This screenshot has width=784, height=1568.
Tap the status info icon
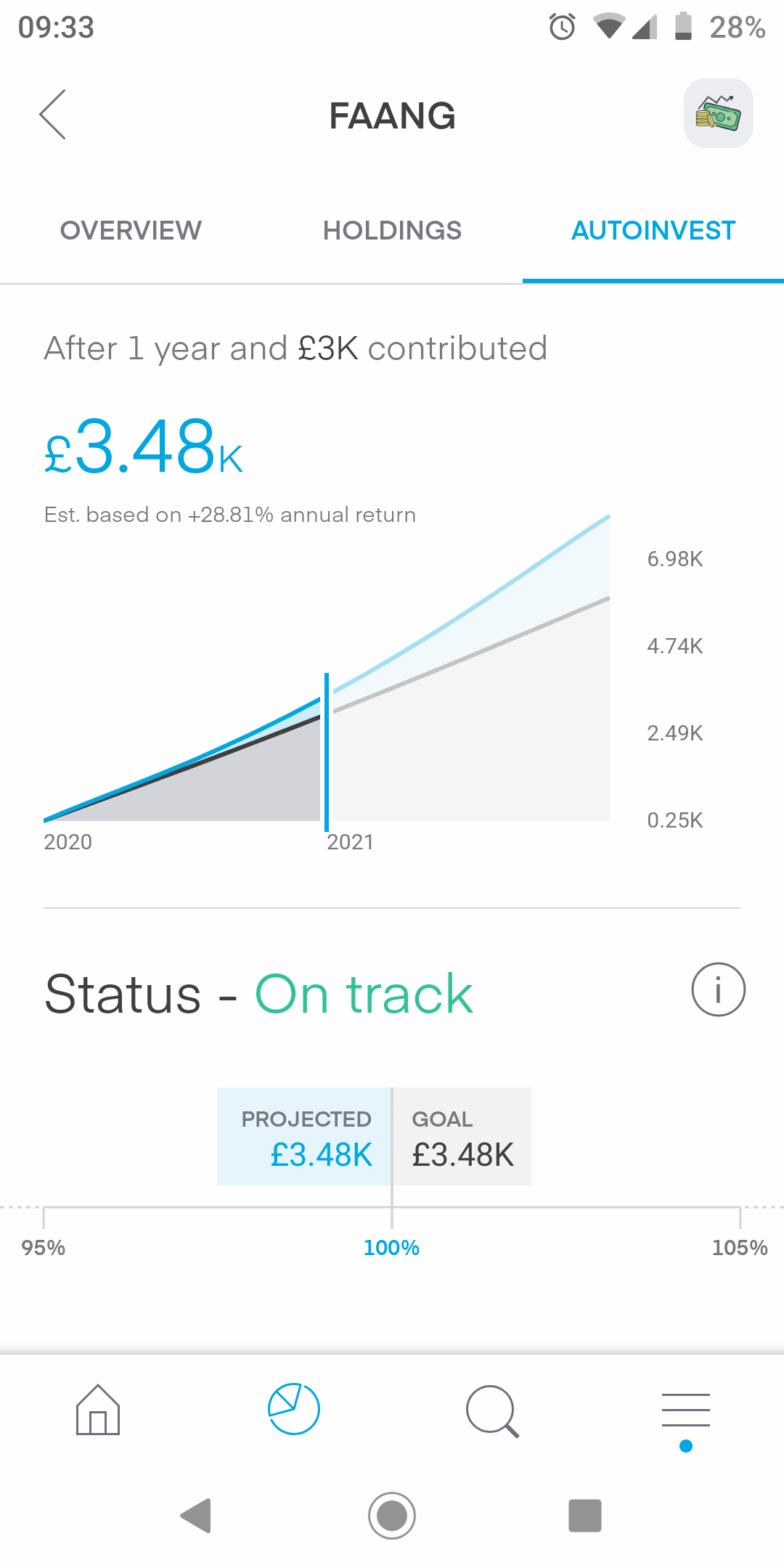(718, 989)
